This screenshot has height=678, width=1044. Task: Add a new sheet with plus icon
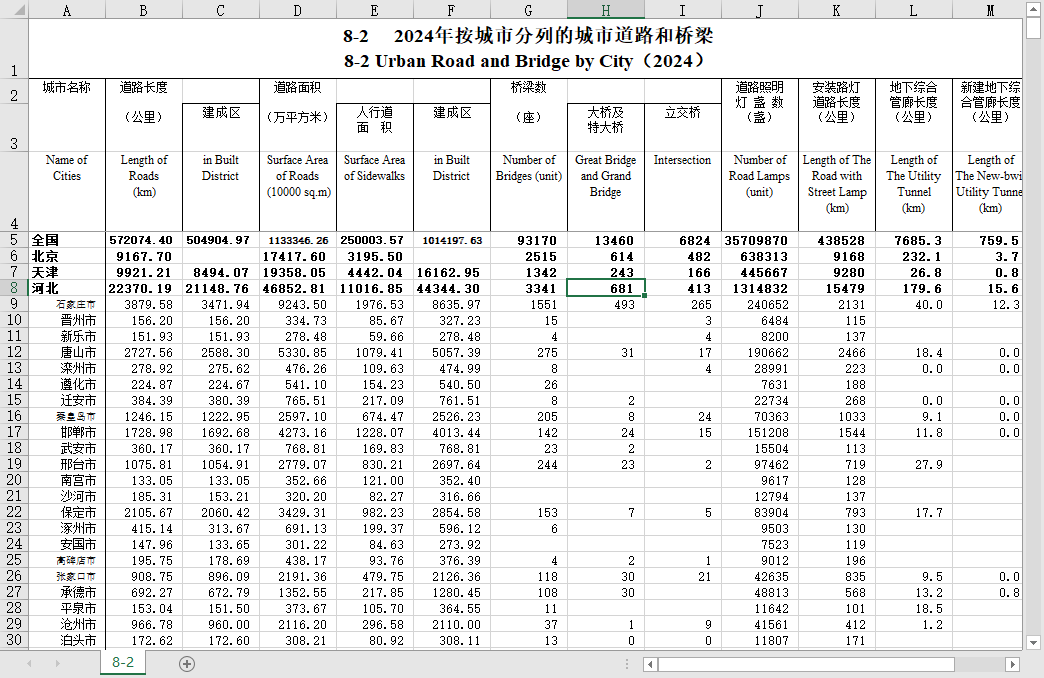187,663
